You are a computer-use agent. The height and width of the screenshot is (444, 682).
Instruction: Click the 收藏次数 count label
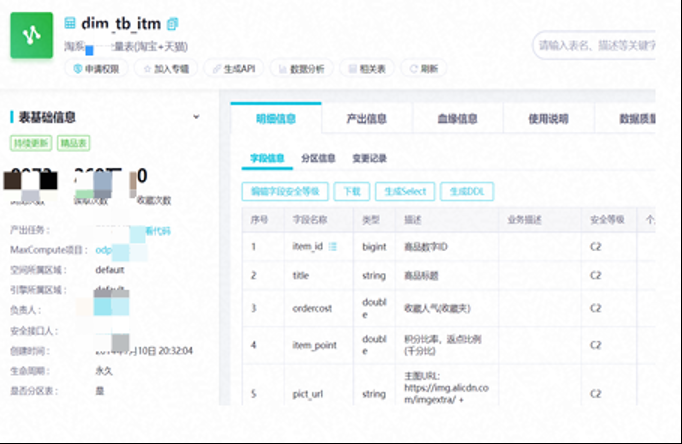coord(154,200)
